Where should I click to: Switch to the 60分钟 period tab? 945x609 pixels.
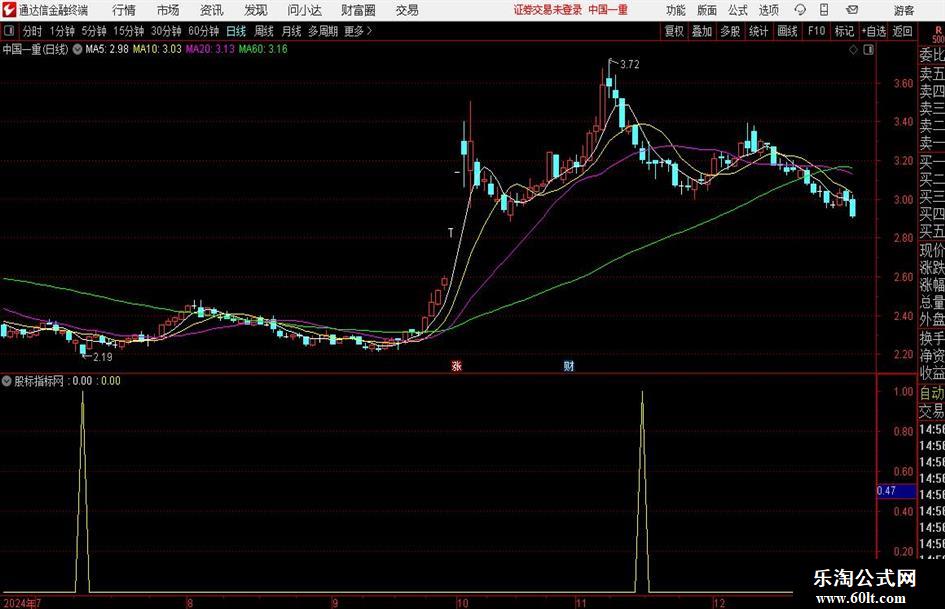[204, 31]
